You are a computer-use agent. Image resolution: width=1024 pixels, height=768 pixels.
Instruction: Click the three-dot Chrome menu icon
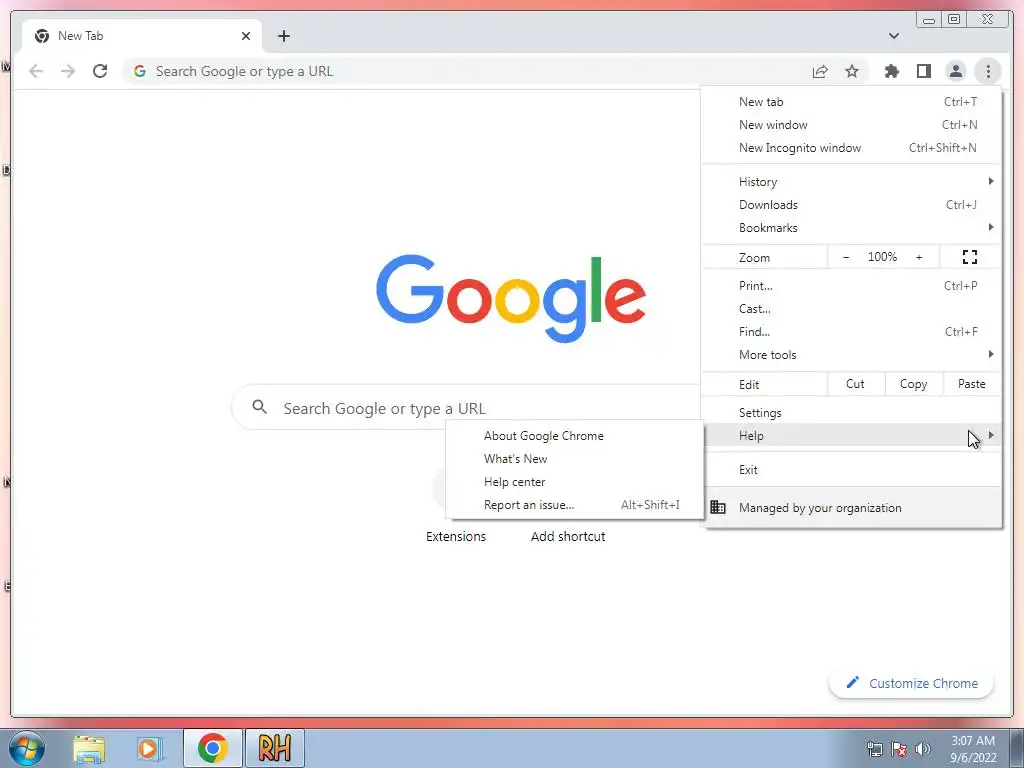point(987,71)
